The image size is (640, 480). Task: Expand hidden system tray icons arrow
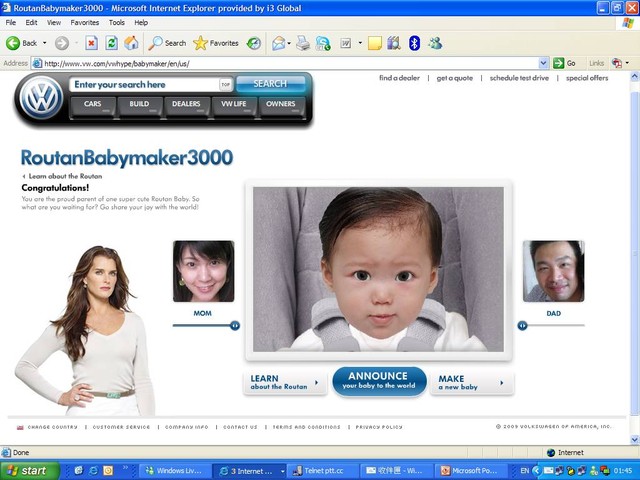pyautogui.click(x=536, y=471)
